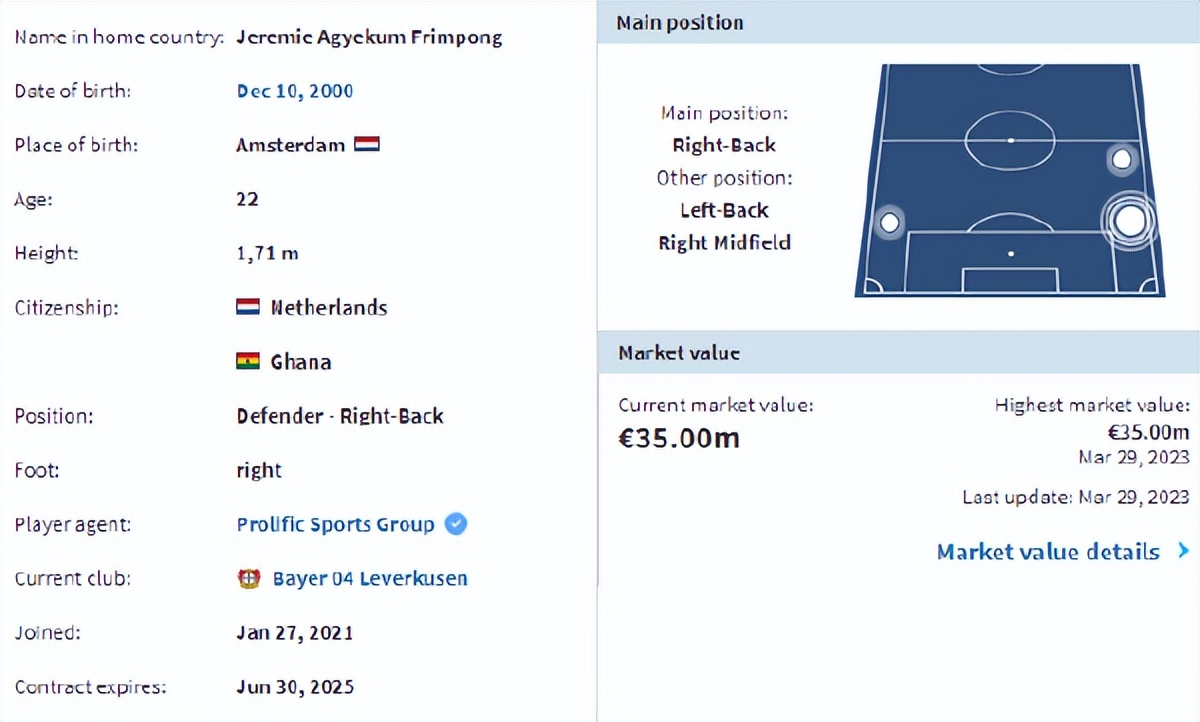Open the Bayer 04 Leverkusen club link
The image size is (1200, 722).
pos(369,578)
